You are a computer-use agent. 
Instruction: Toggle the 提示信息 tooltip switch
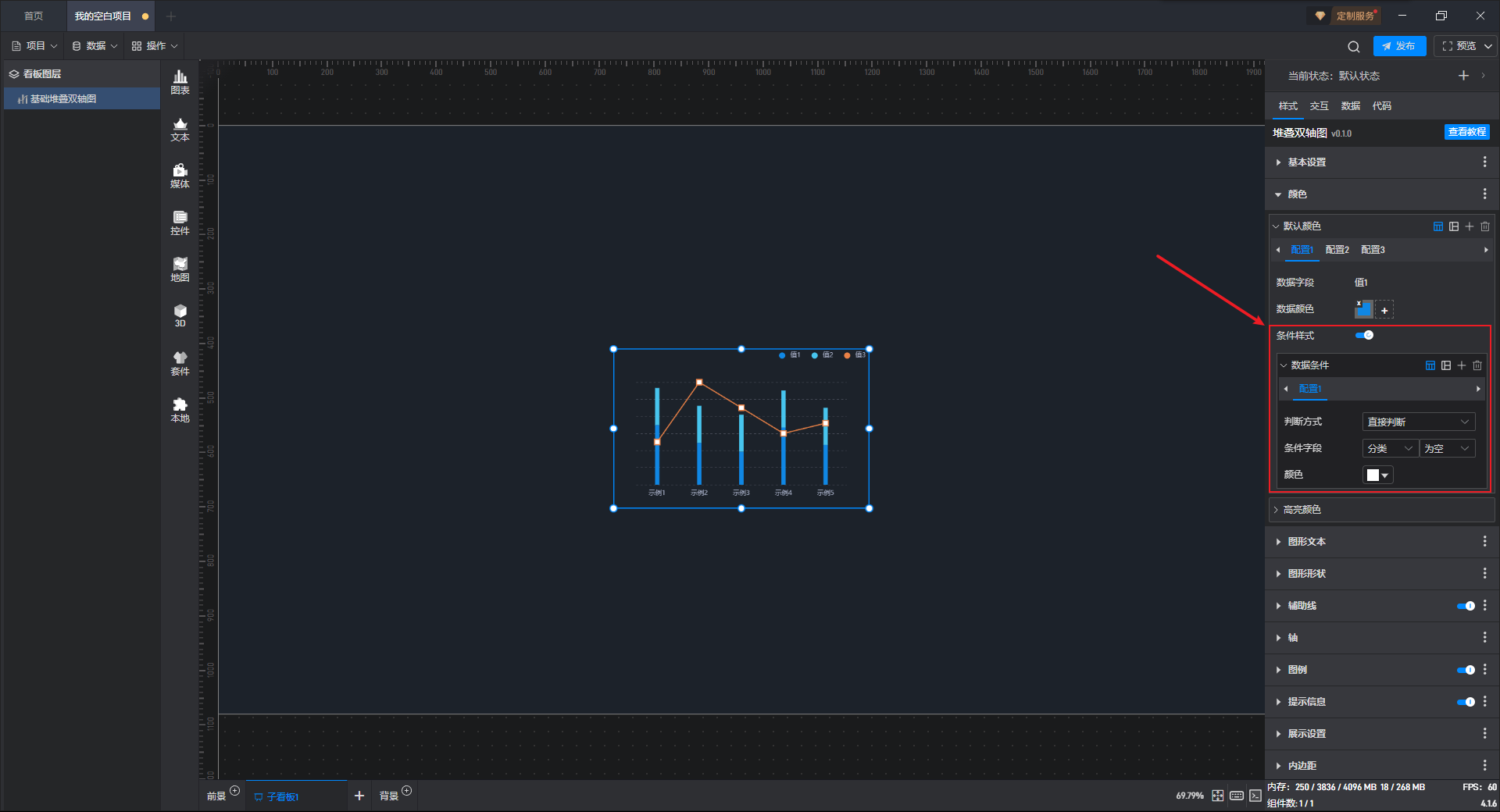[x=1466, y=702]
